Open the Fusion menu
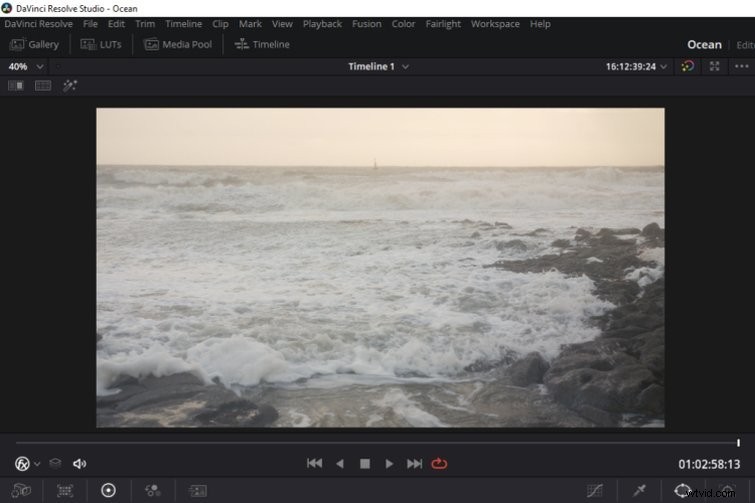 tap(366, 24)
